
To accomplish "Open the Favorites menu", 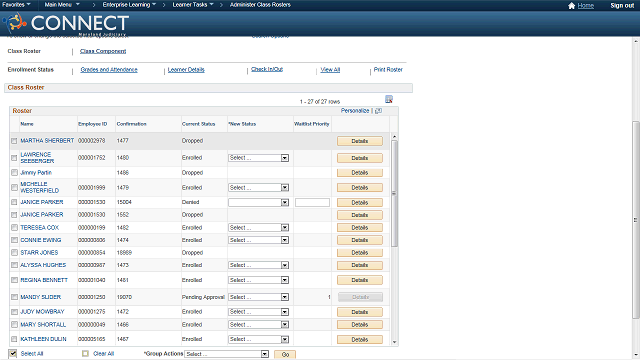I will (16, 5).
